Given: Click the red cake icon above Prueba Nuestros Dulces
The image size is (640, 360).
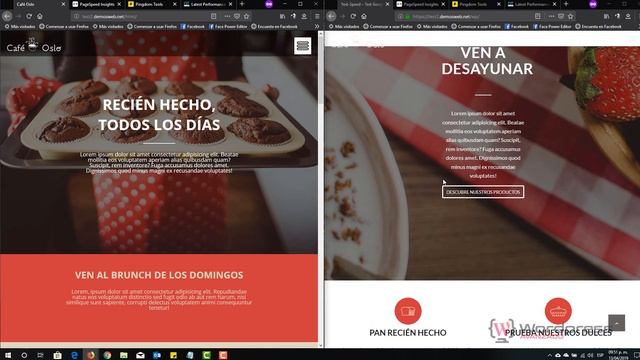Looking at the screenshot, I should point(558,311).
